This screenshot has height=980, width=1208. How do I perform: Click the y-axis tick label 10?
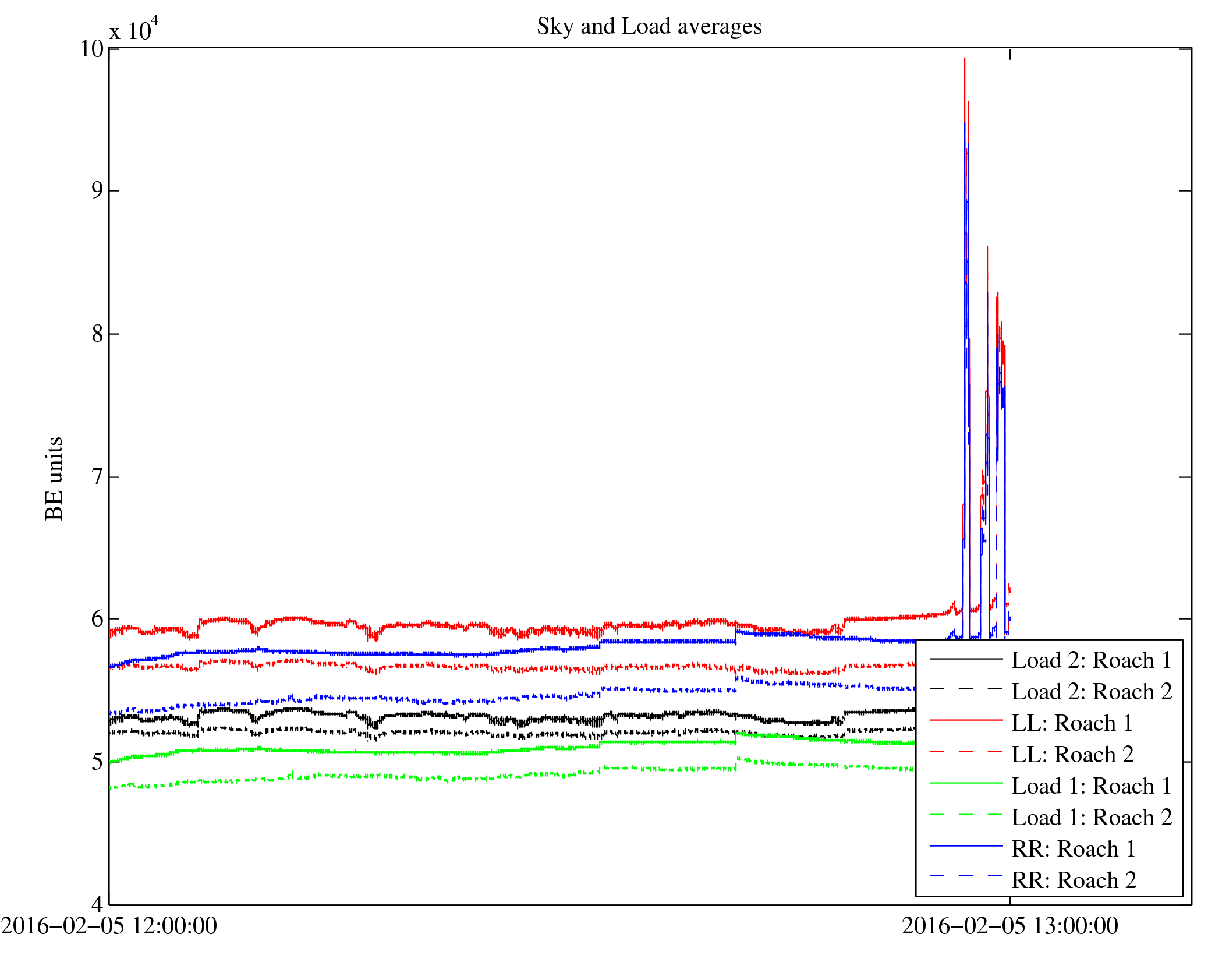point(92,49)
